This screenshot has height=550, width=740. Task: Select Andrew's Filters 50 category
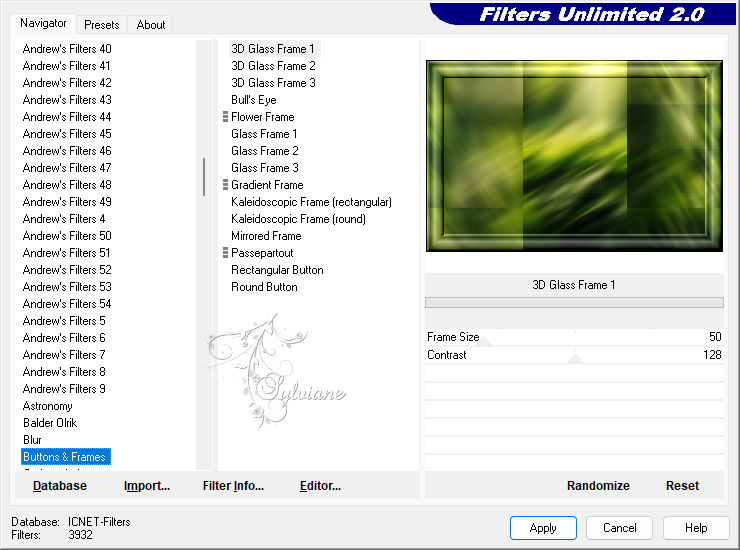click(x=67, y=236)
